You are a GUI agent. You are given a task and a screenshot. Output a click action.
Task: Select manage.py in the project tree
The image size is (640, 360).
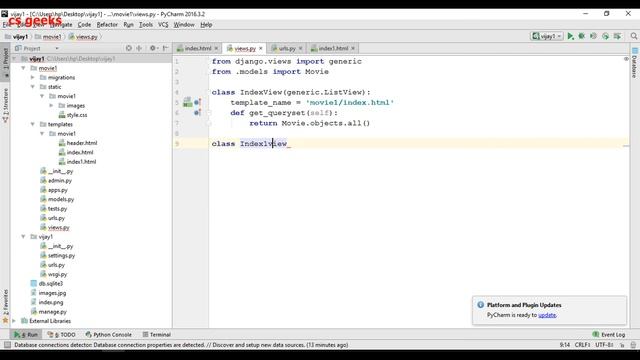49,311
